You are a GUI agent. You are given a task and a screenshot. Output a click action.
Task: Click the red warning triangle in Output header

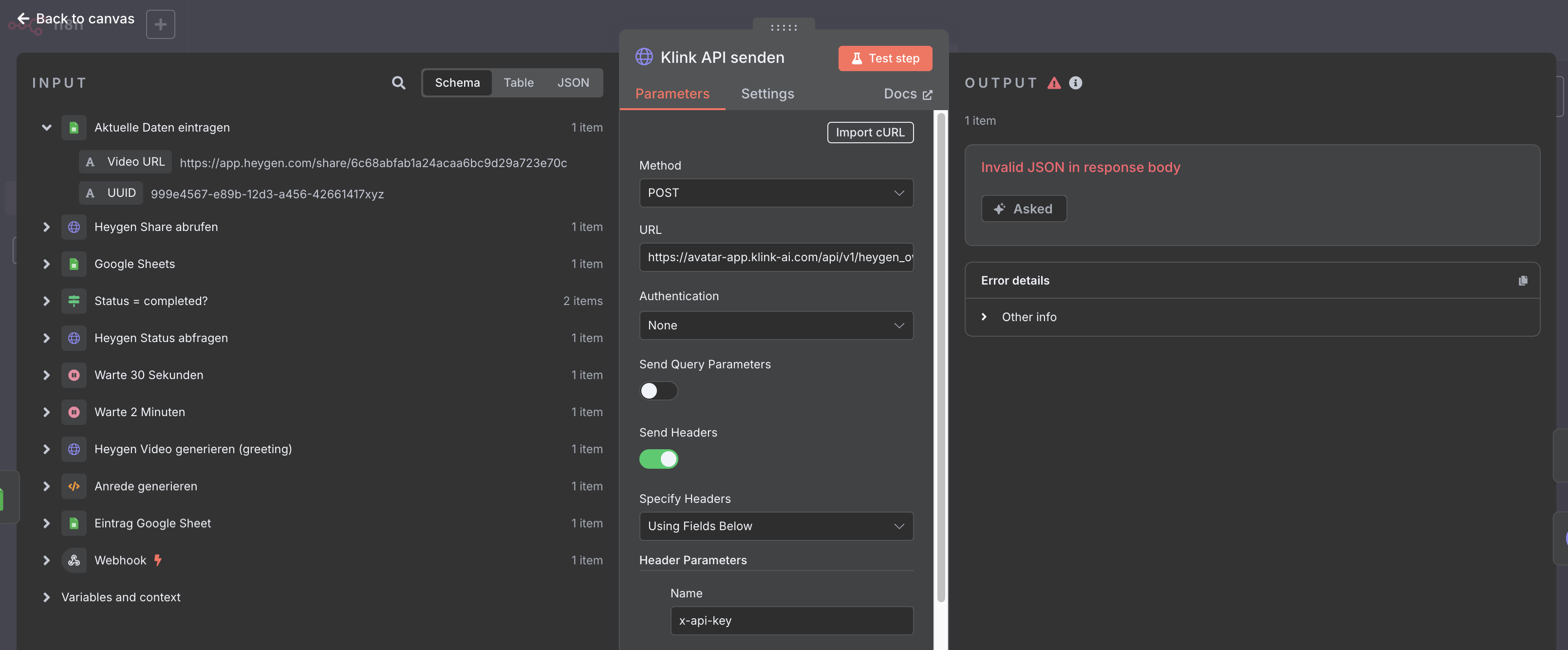click(1054, 83)
